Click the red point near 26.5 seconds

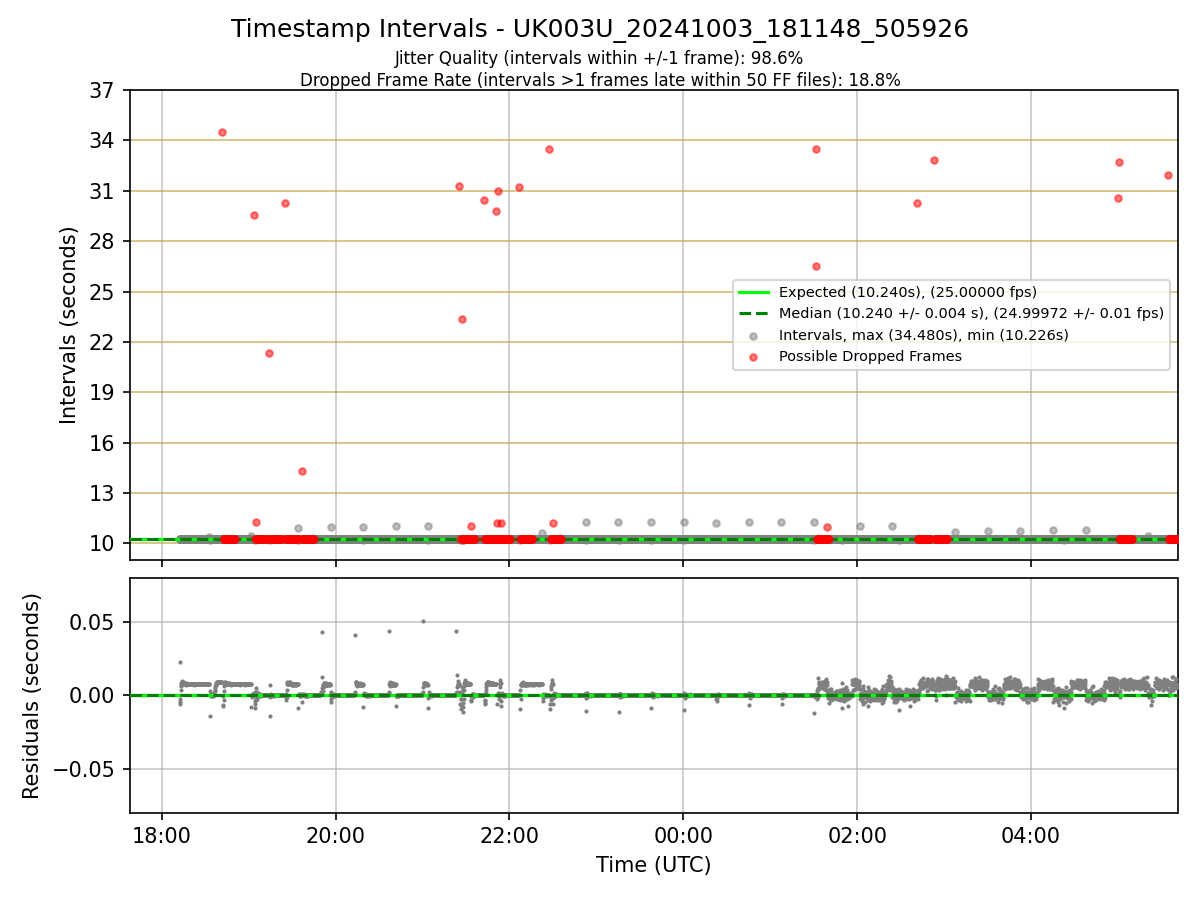click(816, 266)
